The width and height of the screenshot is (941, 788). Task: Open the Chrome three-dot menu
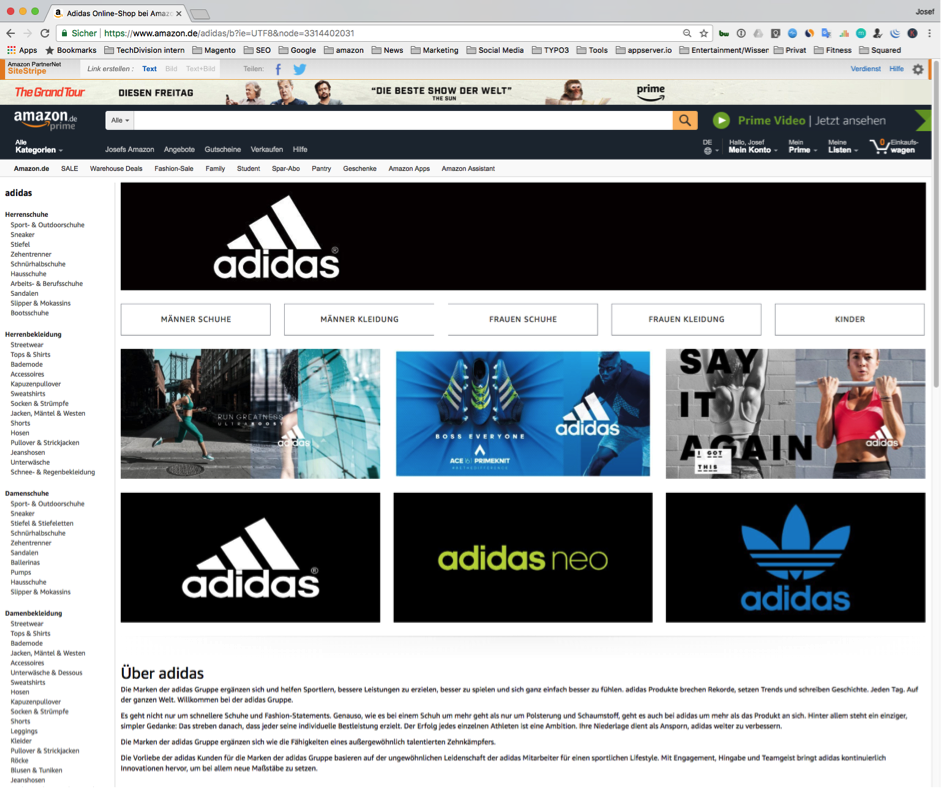click(x=929, y=34)
